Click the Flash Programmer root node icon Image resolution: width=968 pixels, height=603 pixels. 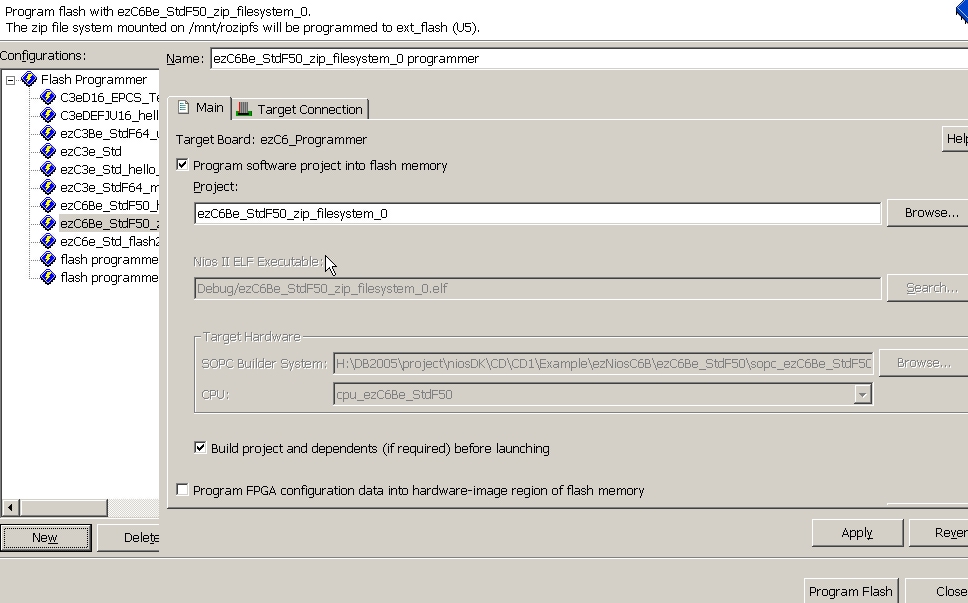(x=28, y=80)
